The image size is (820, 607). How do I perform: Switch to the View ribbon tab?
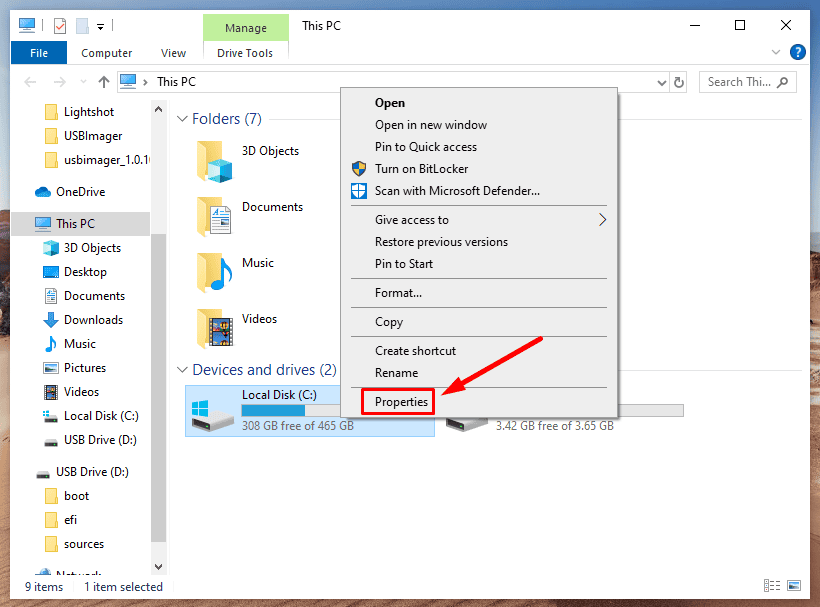173,53
